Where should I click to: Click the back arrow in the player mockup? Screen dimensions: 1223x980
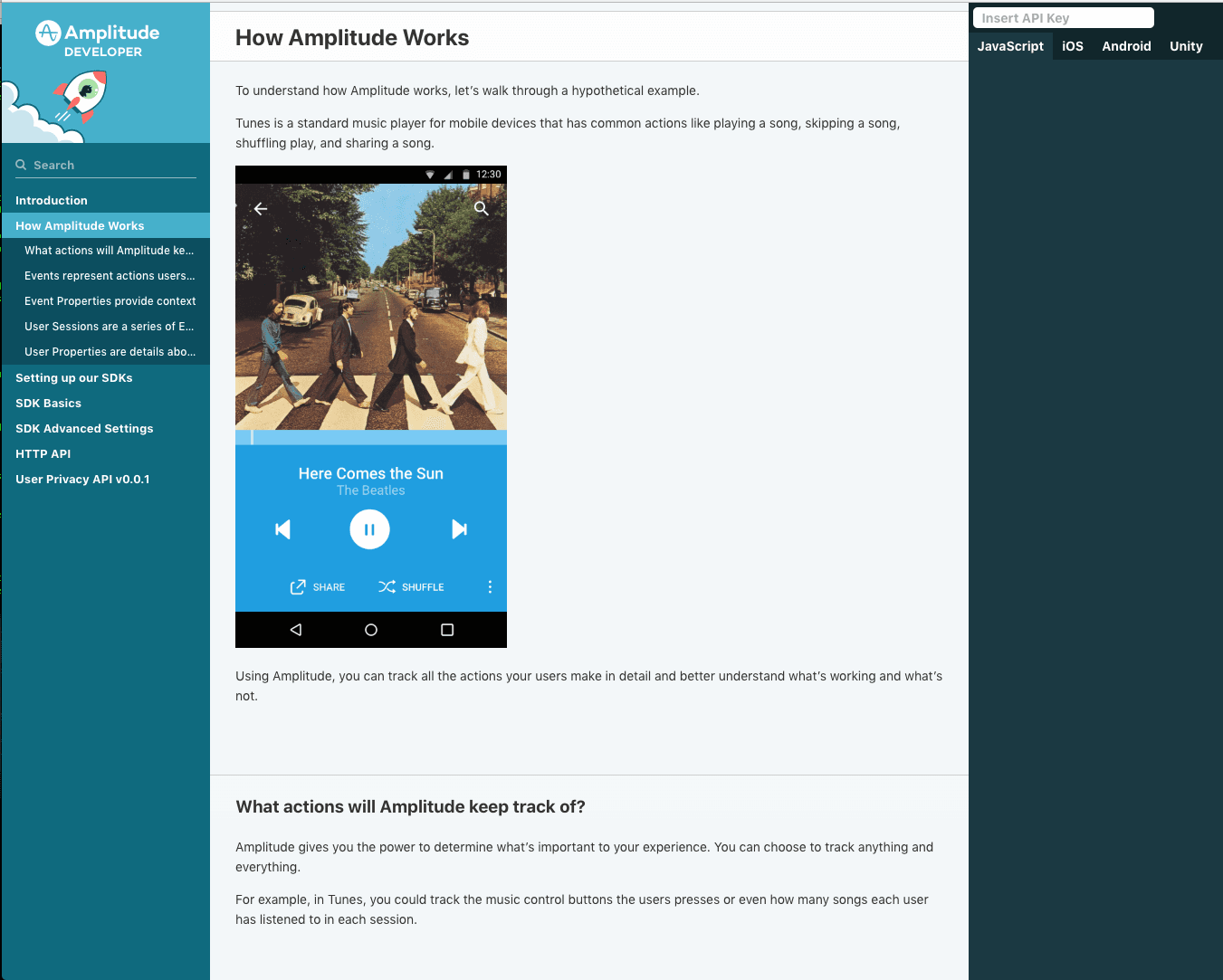260,208
